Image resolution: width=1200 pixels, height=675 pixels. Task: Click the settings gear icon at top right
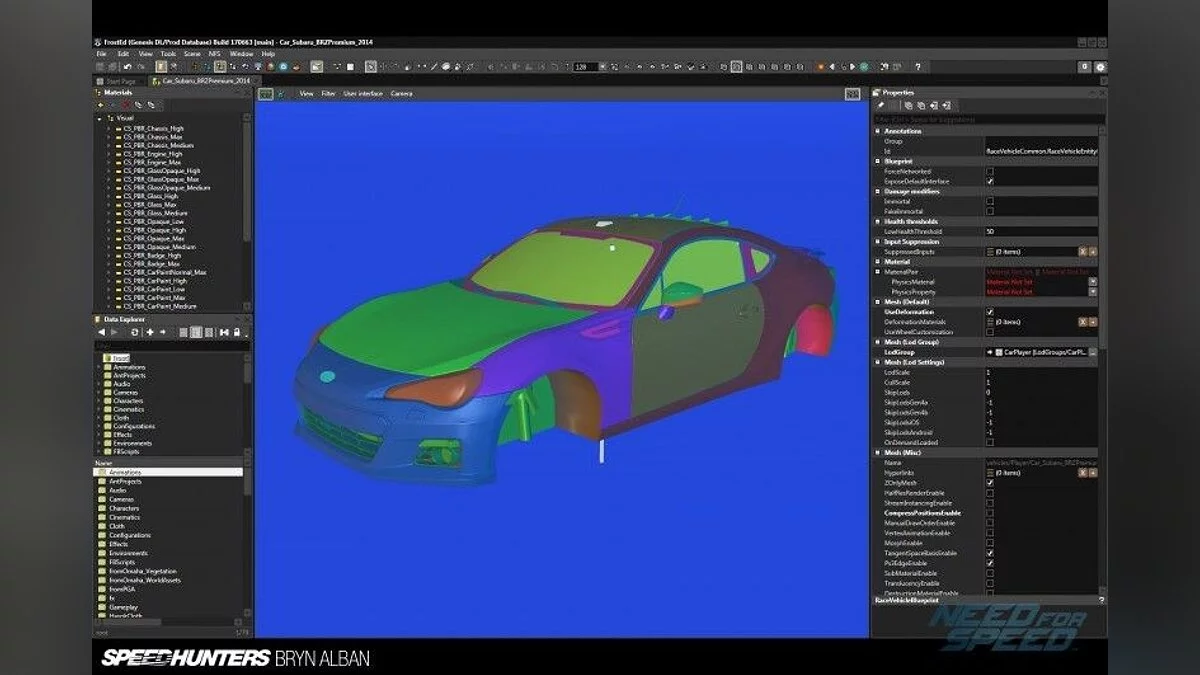(x=1100, y=67)
